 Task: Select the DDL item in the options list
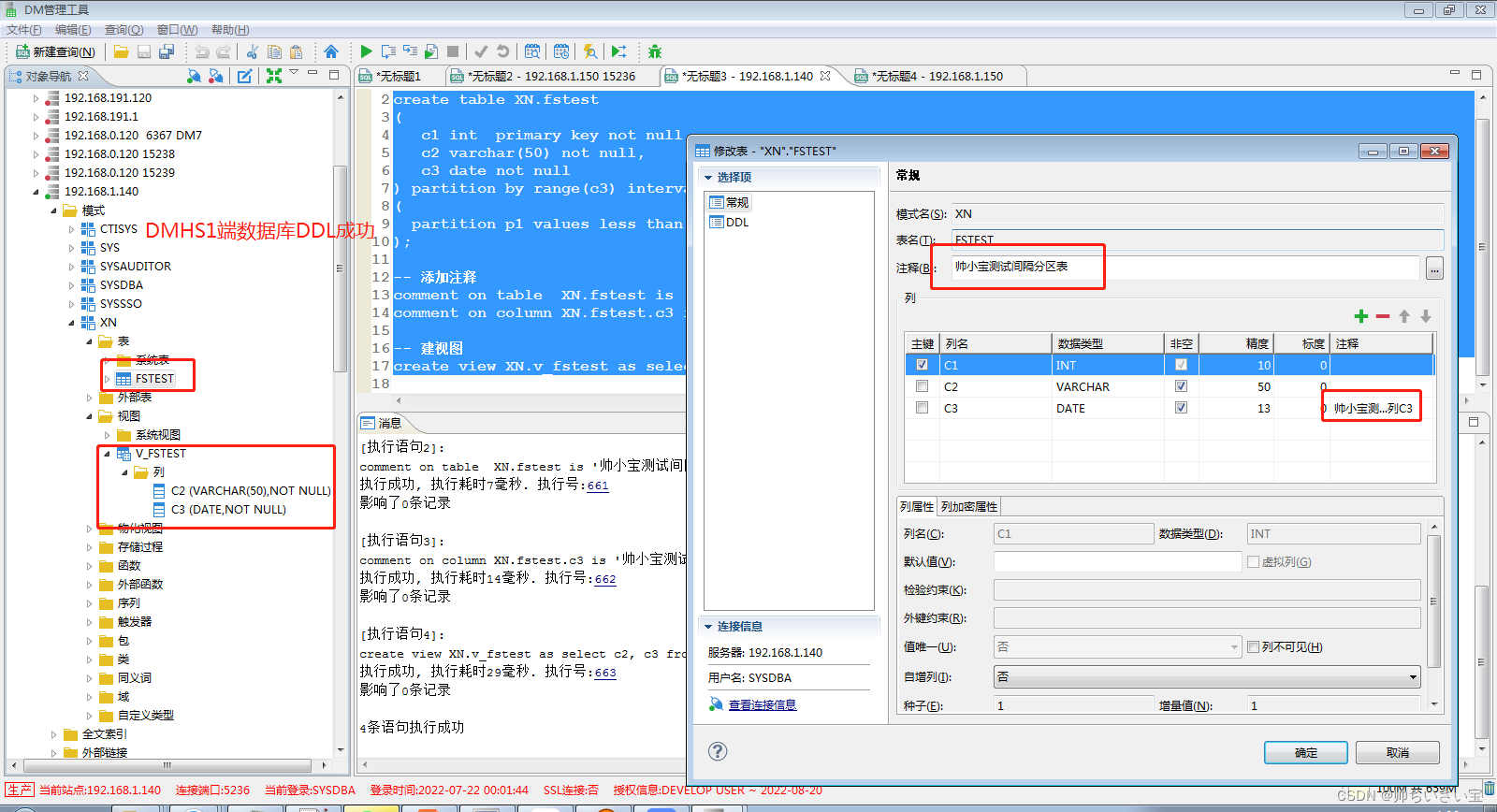[737, 223]
